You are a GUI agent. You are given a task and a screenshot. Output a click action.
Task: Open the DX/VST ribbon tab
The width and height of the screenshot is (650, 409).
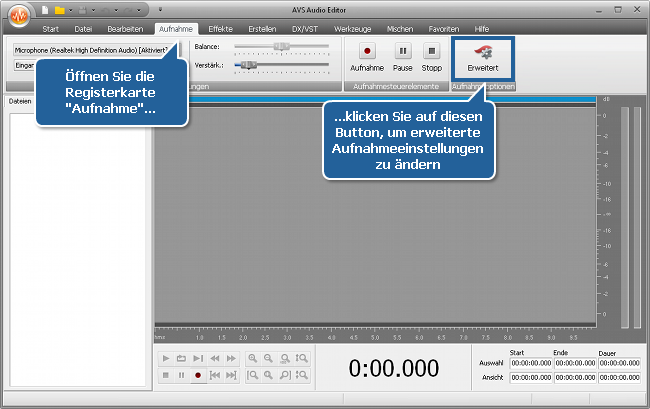pos(305,29)
